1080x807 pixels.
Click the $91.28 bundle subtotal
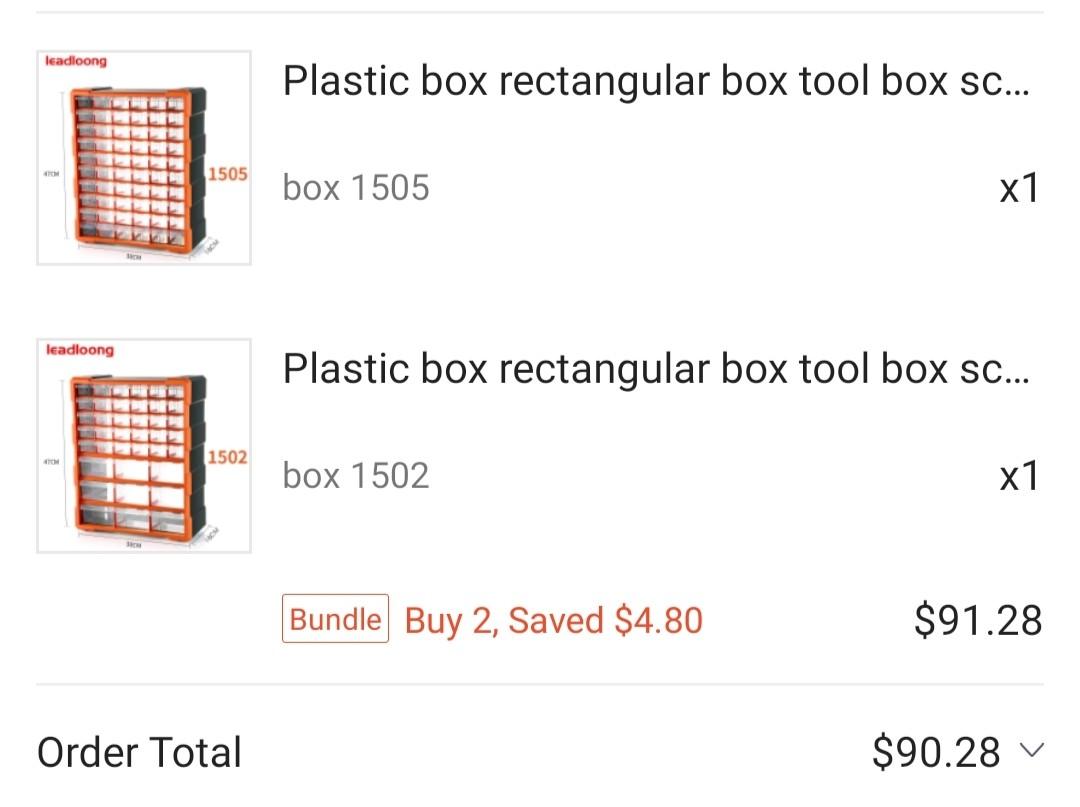(x=978, y=620)
